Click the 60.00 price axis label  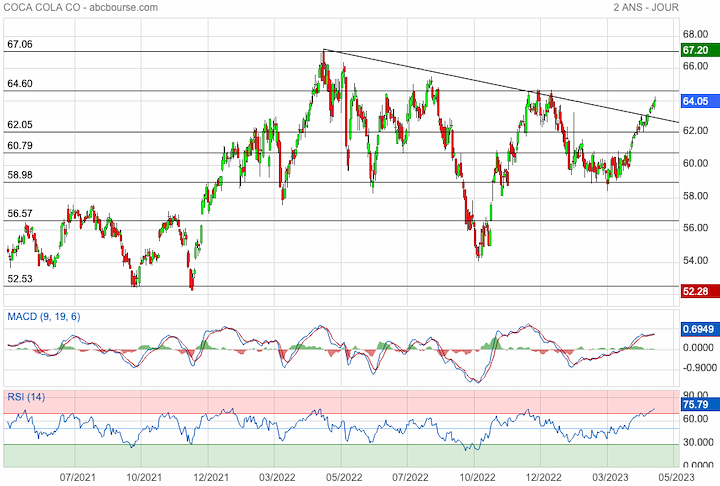coord(695,164)
